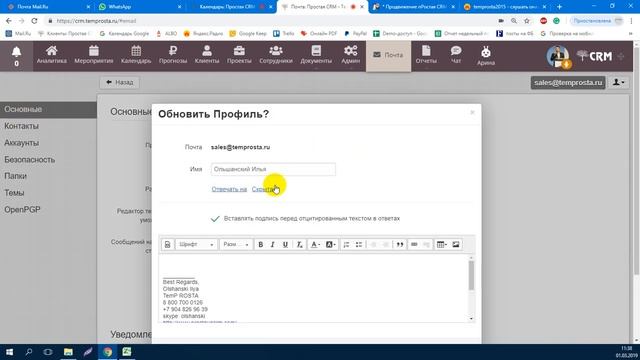Open the Календарь section
The image size is (640, 360).
[x=136, y=55]
